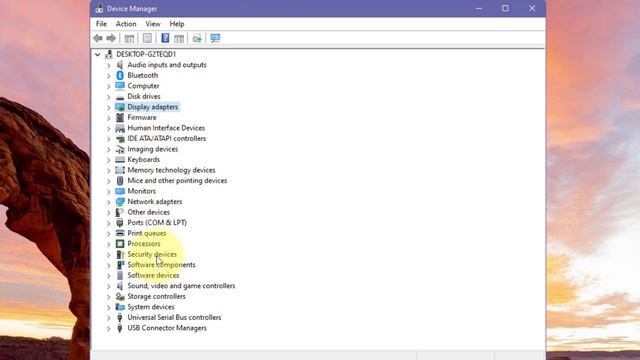This screenshot has height=360, width=640.
Task: Click the blue Help toolbar icon
Action: point(165,38)
